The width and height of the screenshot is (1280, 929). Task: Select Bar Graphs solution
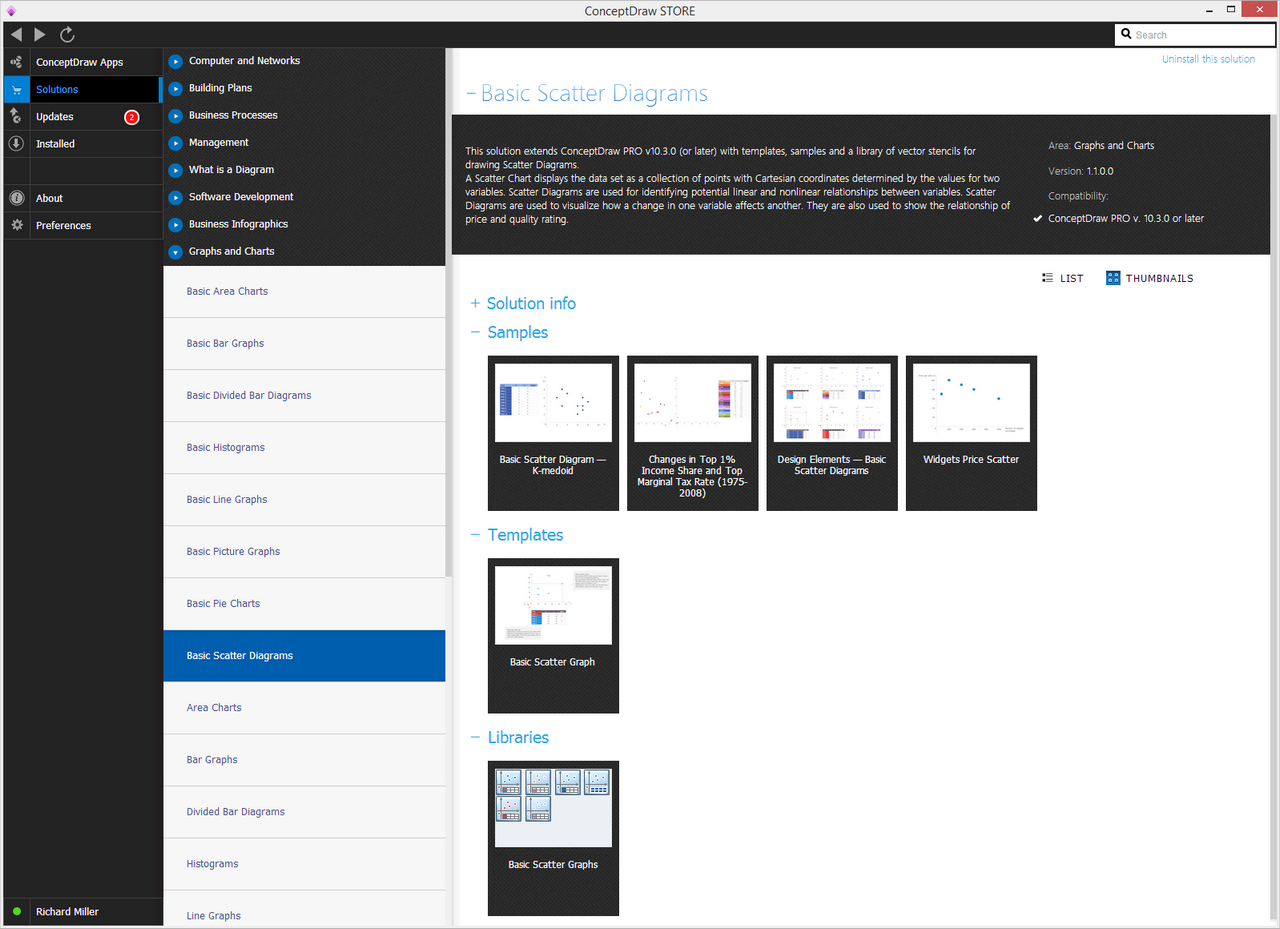pyautogui.click(x=304, y=760)
